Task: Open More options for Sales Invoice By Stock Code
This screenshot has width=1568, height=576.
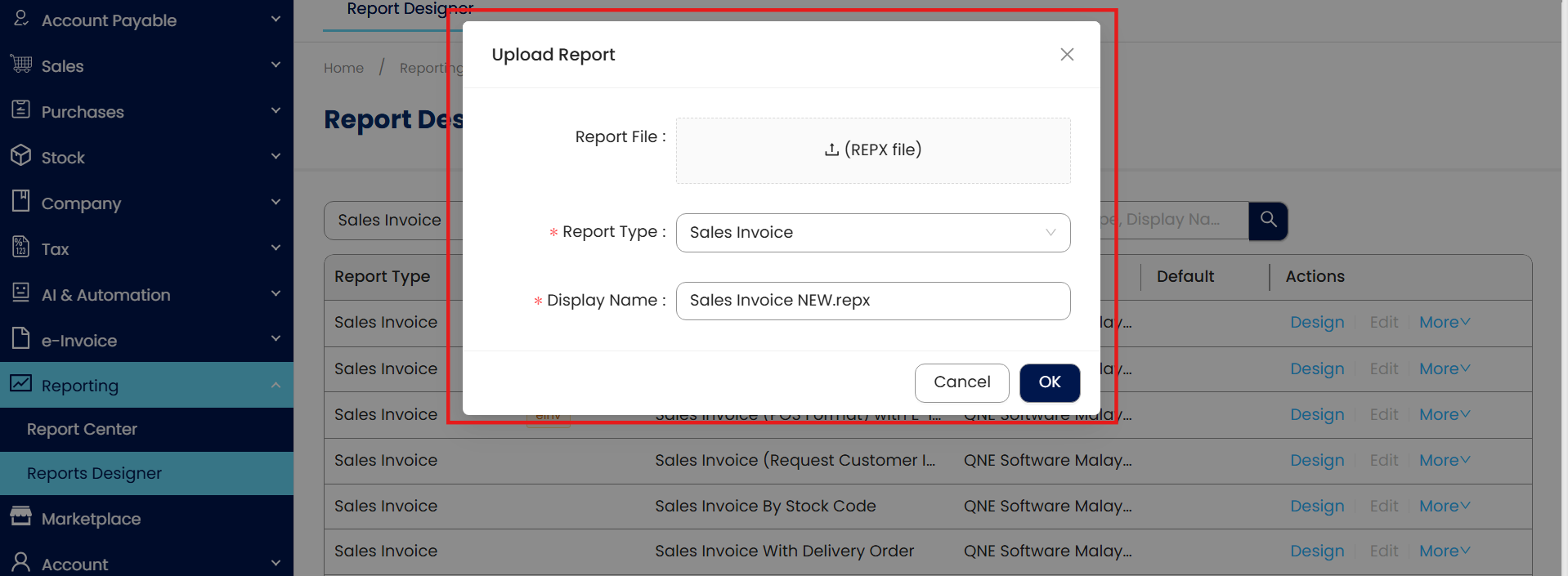Action: coord(1444,506)
